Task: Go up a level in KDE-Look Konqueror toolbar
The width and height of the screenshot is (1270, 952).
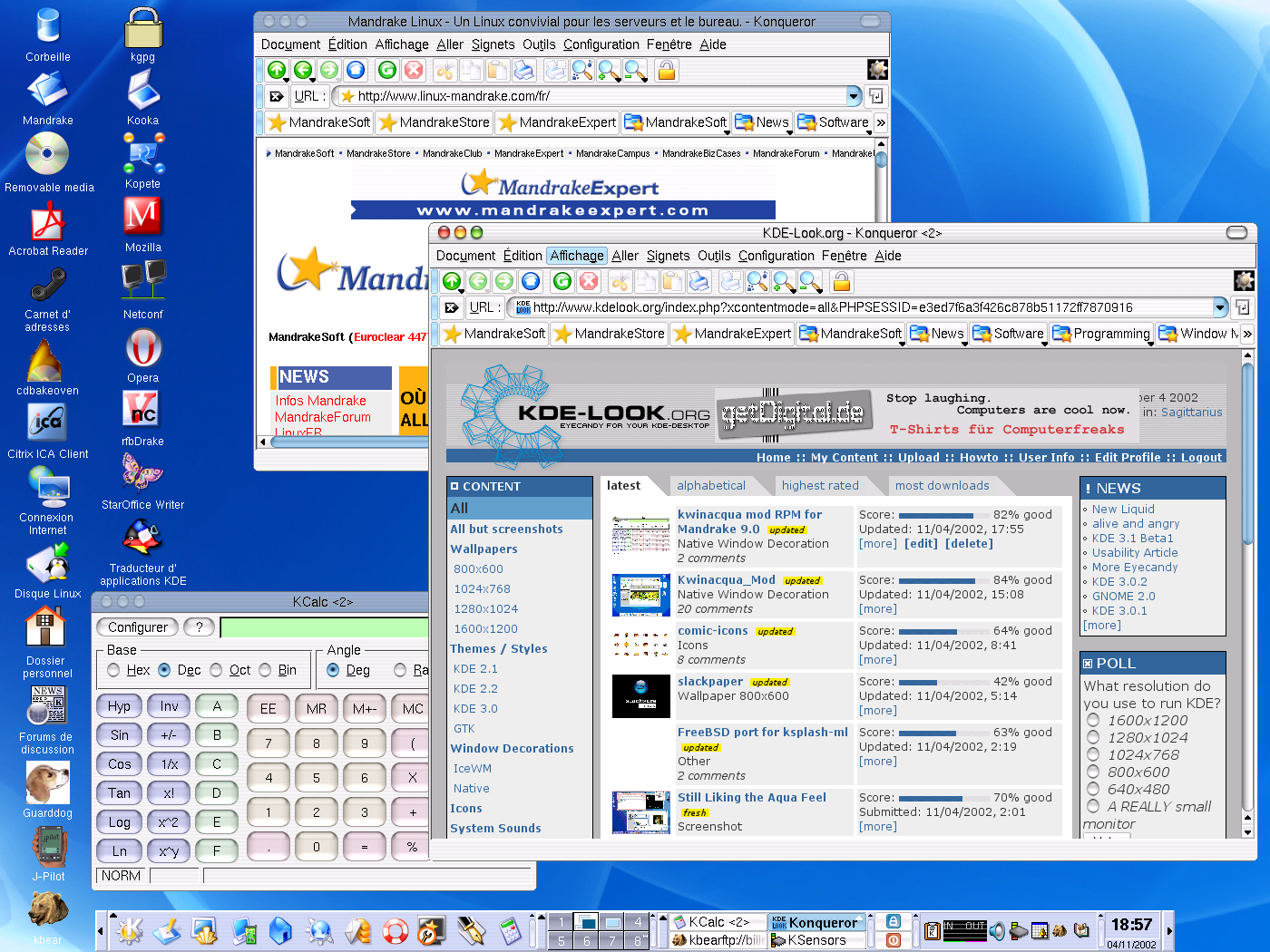Action: pyautogui.click(x=452, y=282)
